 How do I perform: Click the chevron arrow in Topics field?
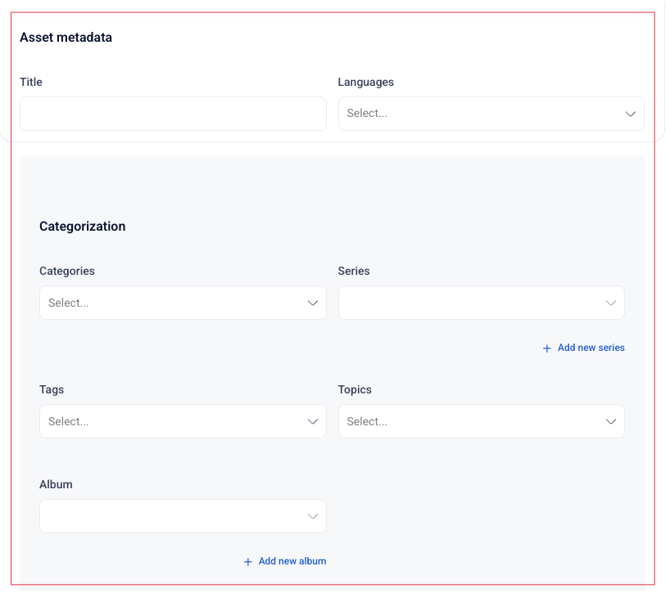coord(610,422)
